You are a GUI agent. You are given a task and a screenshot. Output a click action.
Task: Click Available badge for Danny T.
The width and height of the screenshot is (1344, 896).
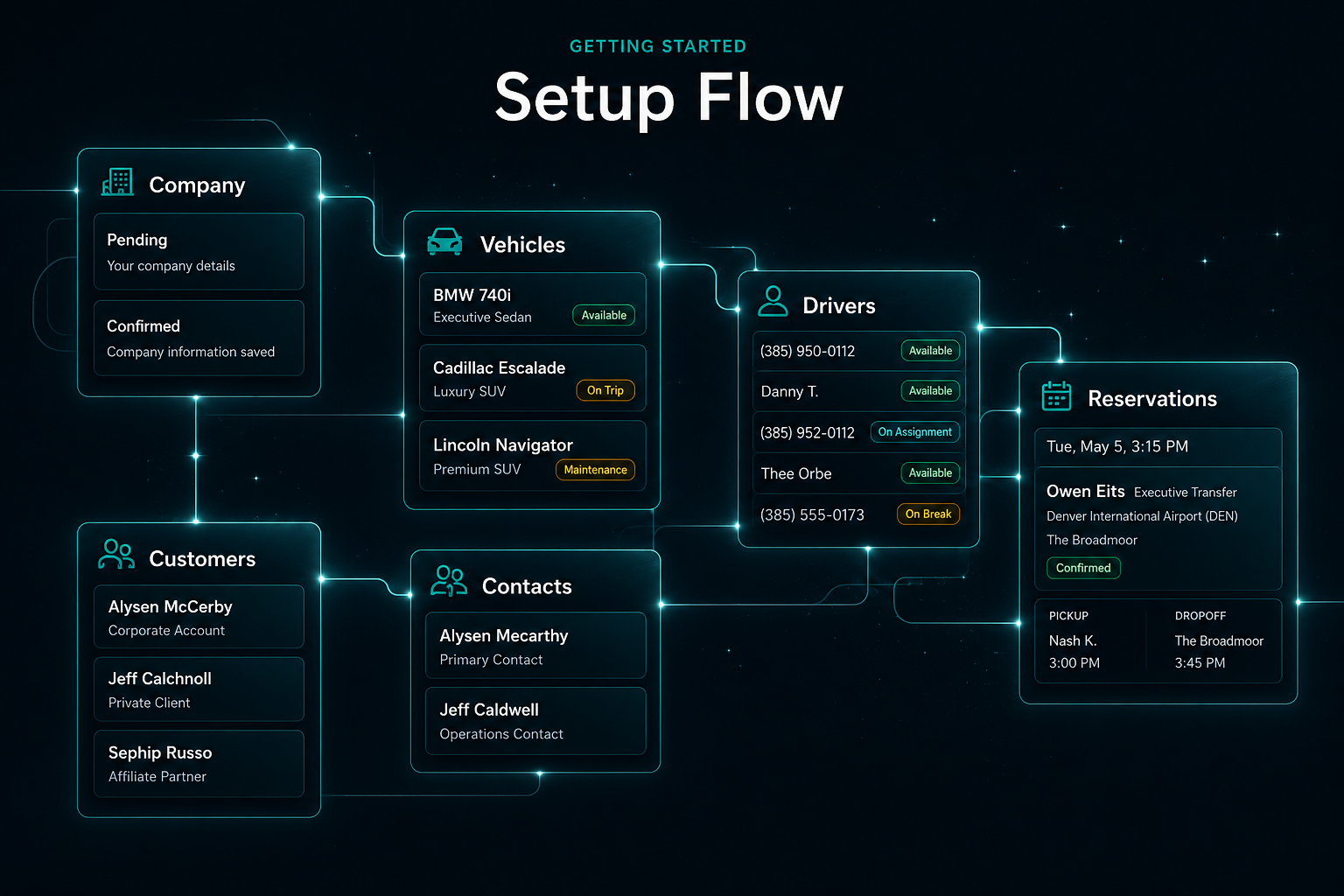point(930,391)
